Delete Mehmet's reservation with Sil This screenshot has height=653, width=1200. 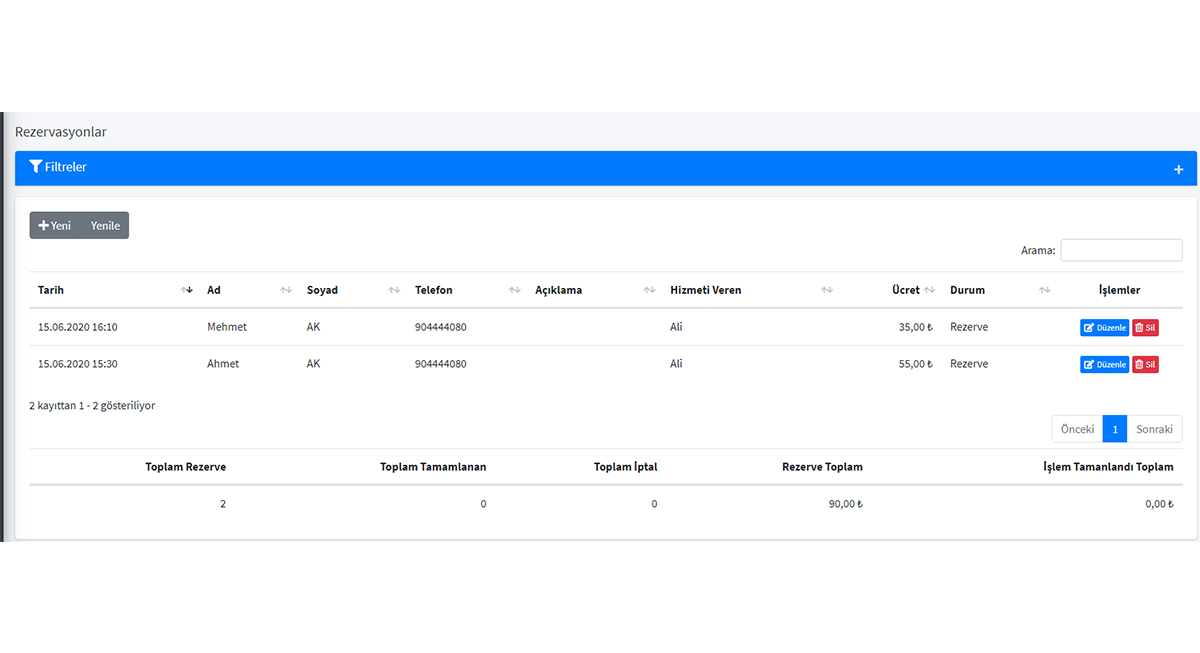(1145, 328)
